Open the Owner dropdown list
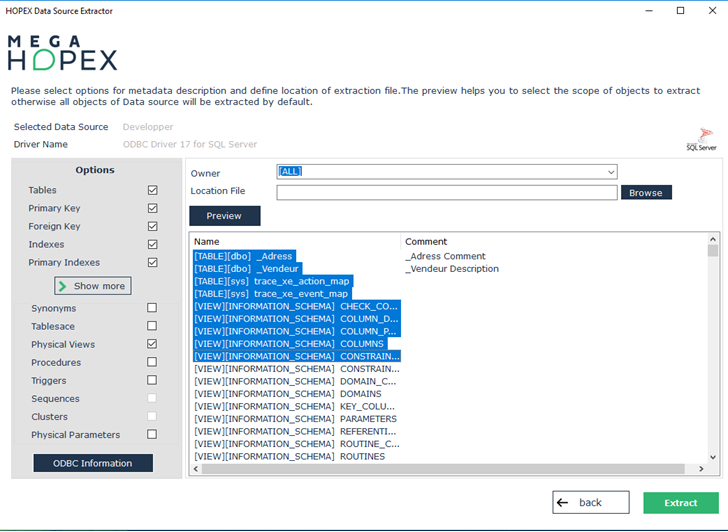The height and width of the screenshot is (532, 728). point(610,172)
